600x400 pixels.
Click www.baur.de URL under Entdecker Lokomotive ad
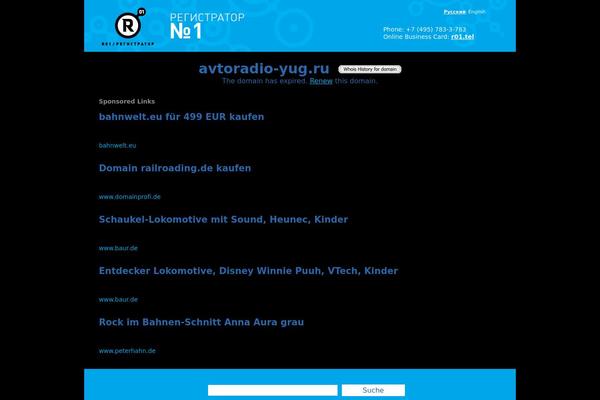pyautogui.click(x=118, y=299)
